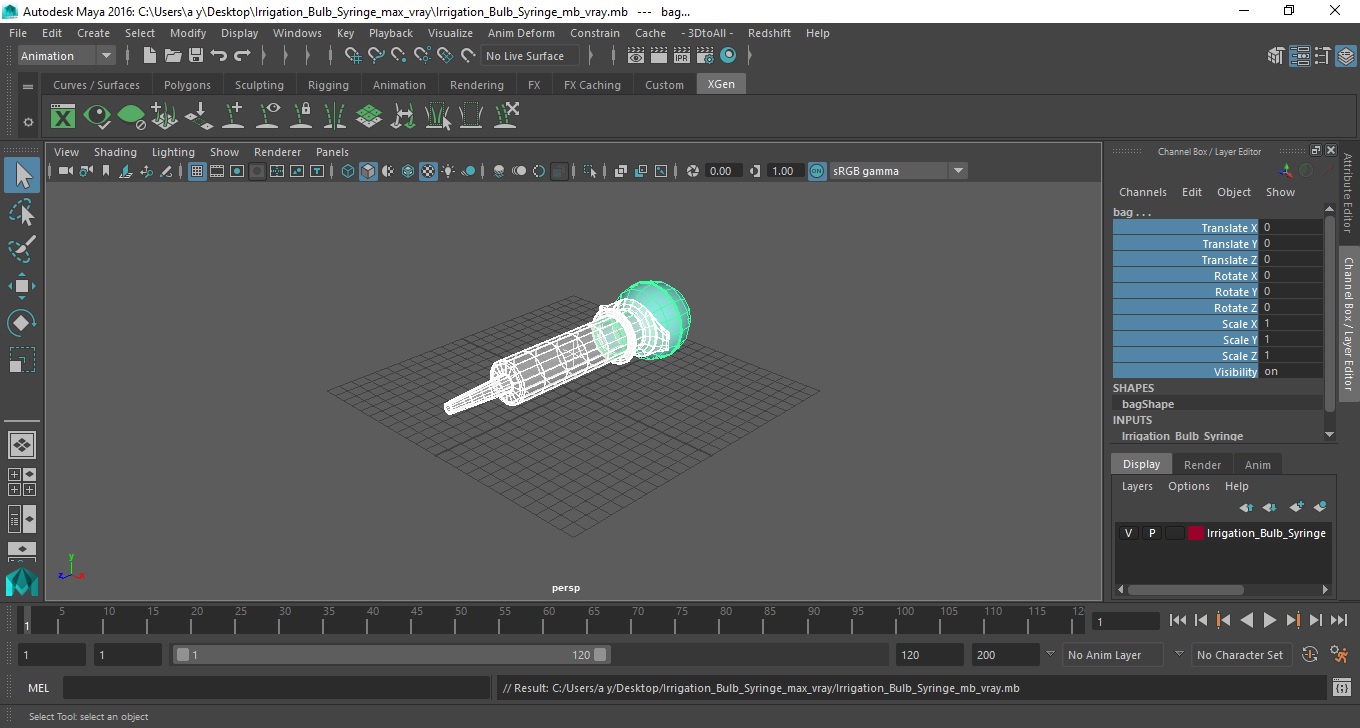The height and width of the screenshot is (728, 1360).
Task: Open the shelf tab selector menu icon
Action: 28,87
